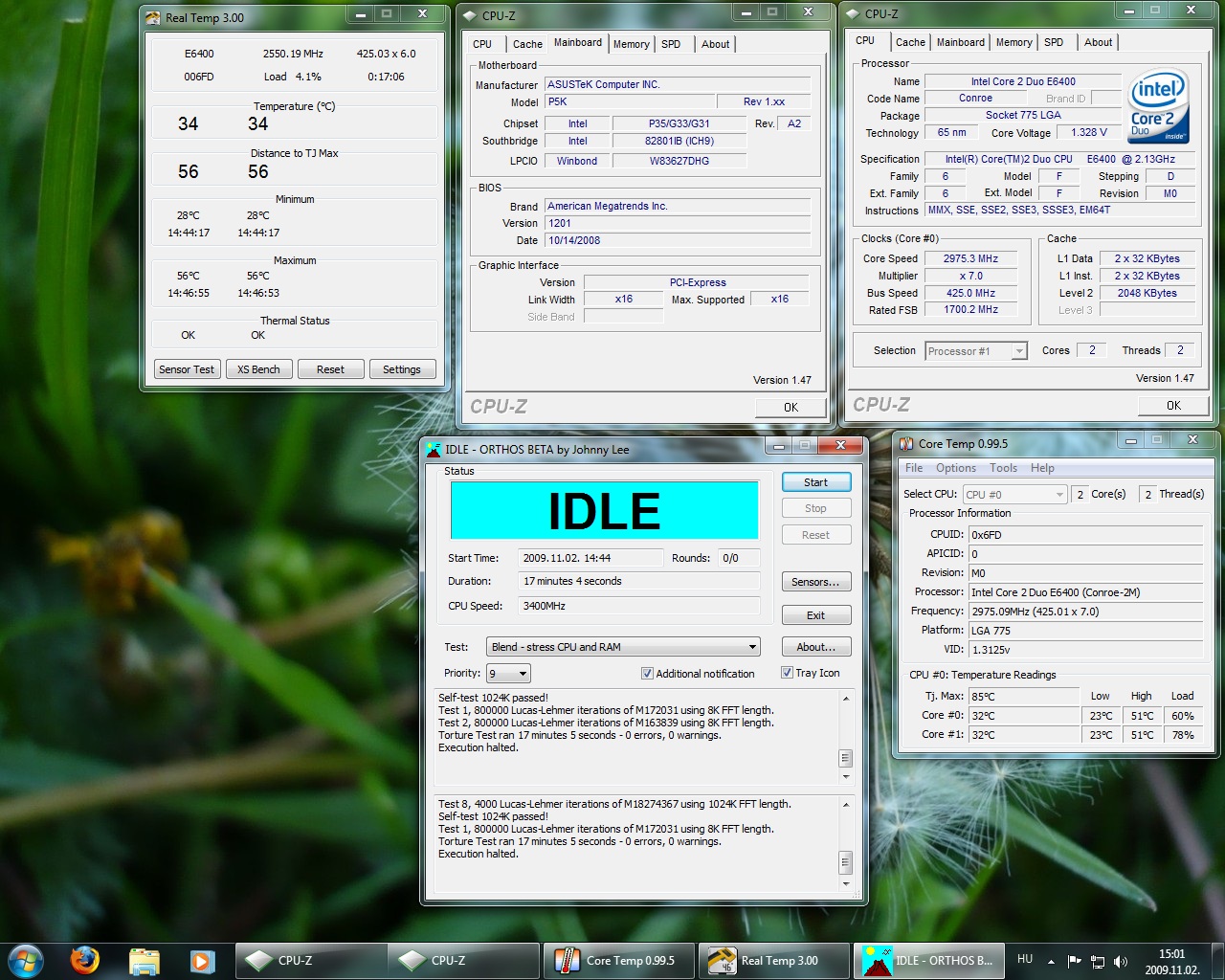Click OK in the Mainboard CPU-Z window
The width and height of the screenshot is (1225, 980).
[x=791, y=407]
